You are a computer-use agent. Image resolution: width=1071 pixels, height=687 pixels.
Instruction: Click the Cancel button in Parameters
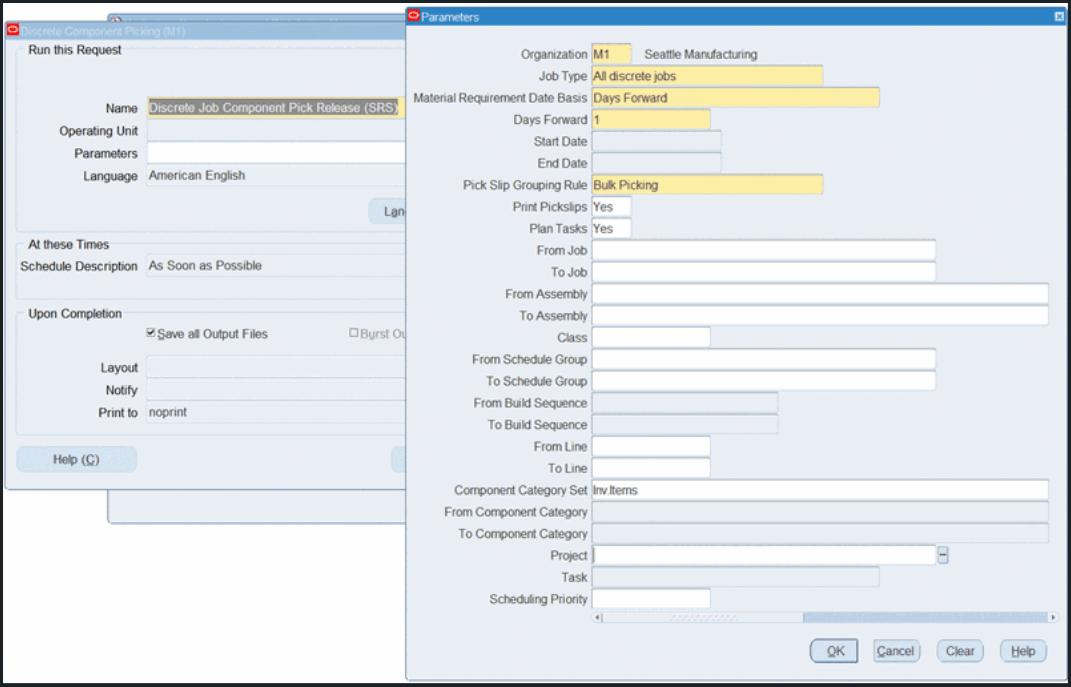point(896,651)
